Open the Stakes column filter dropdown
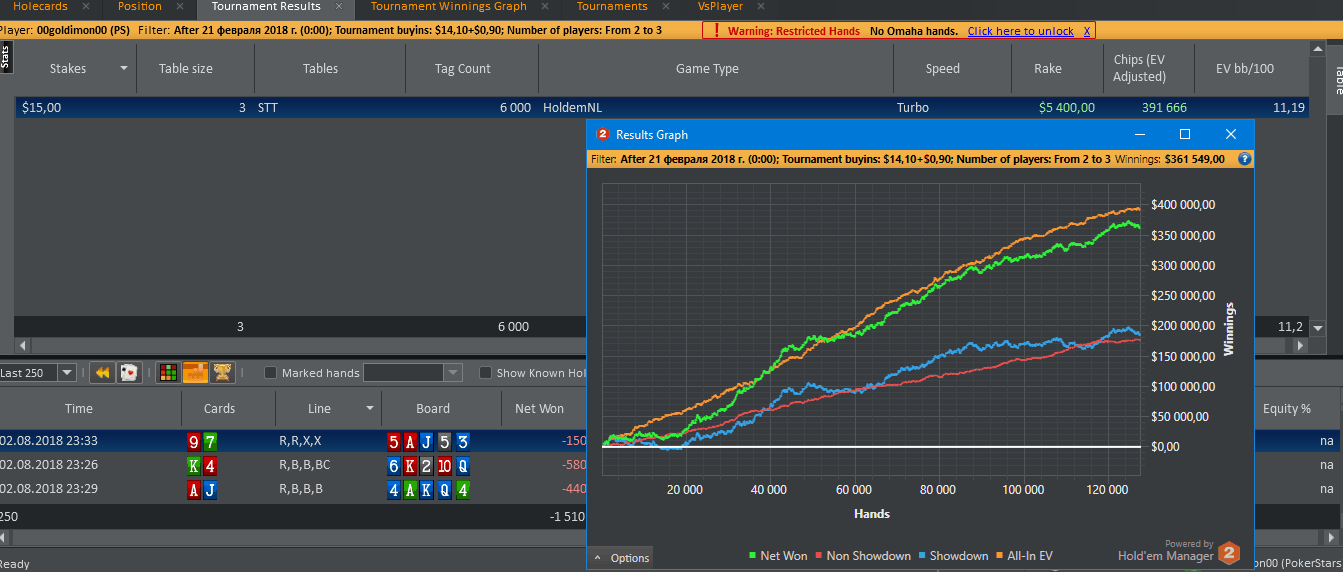 point(124,69)
